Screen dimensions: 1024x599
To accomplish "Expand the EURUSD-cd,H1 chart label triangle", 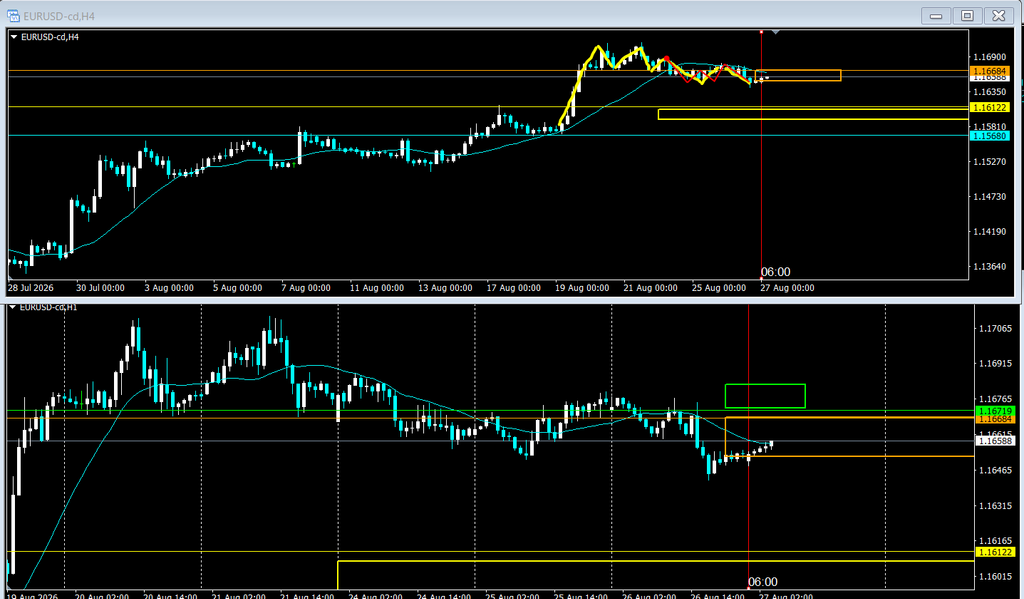I will [x=12, y=307].
